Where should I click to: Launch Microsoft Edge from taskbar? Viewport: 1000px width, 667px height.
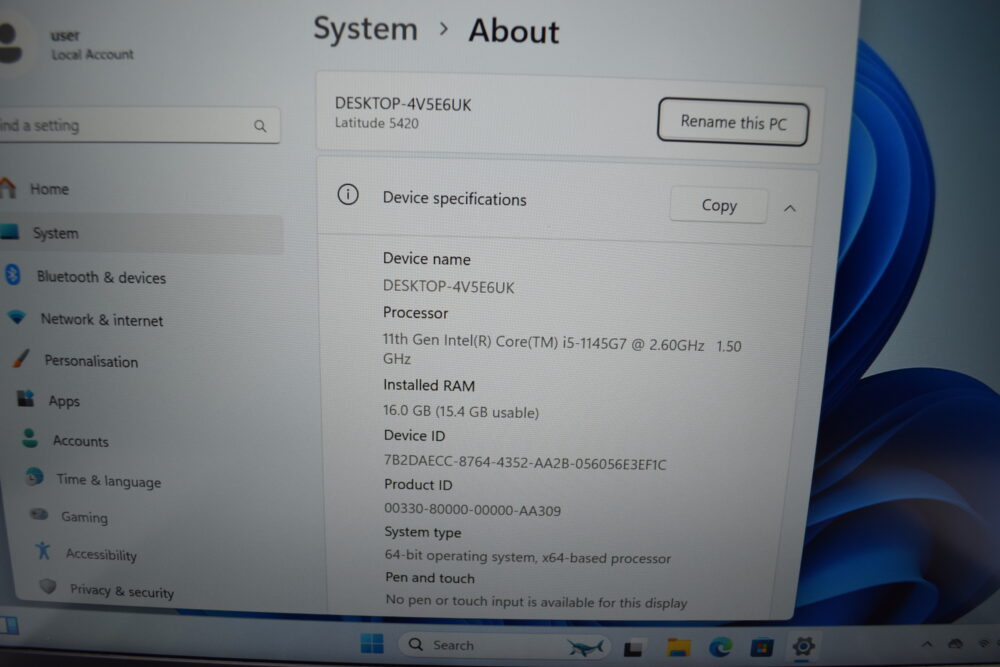click(x=720, y=647)
